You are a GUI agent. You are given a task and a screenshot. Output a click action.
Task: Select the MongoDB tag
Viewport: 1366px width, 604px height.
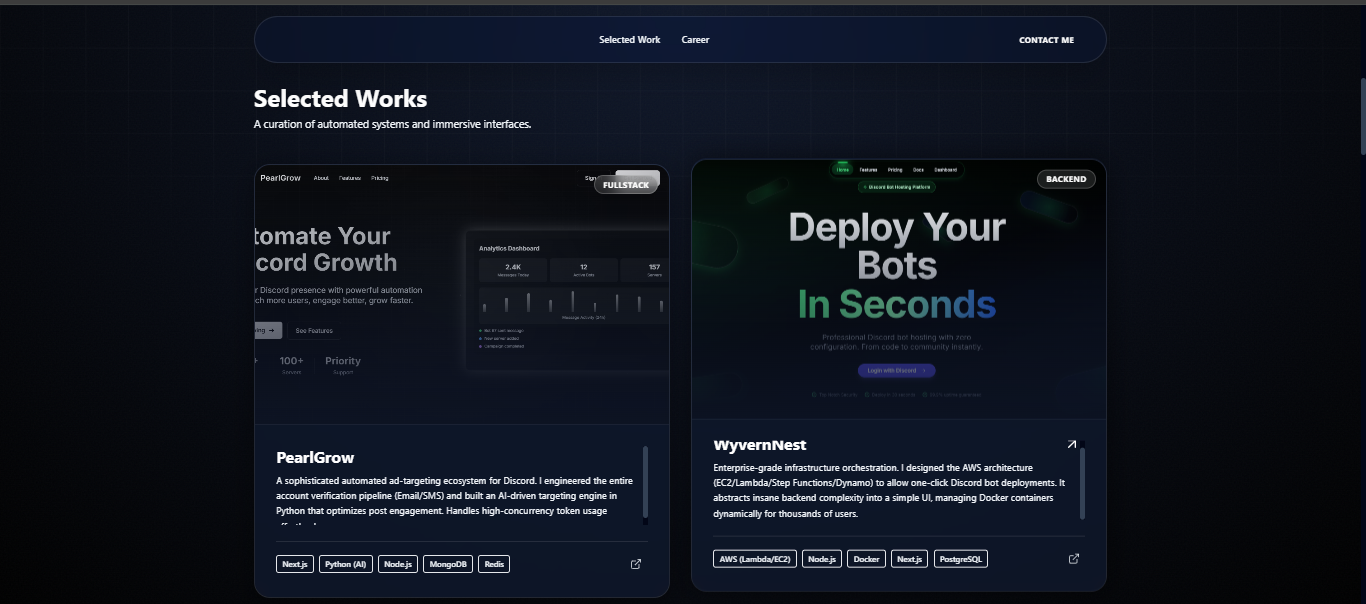pos(448,564)
